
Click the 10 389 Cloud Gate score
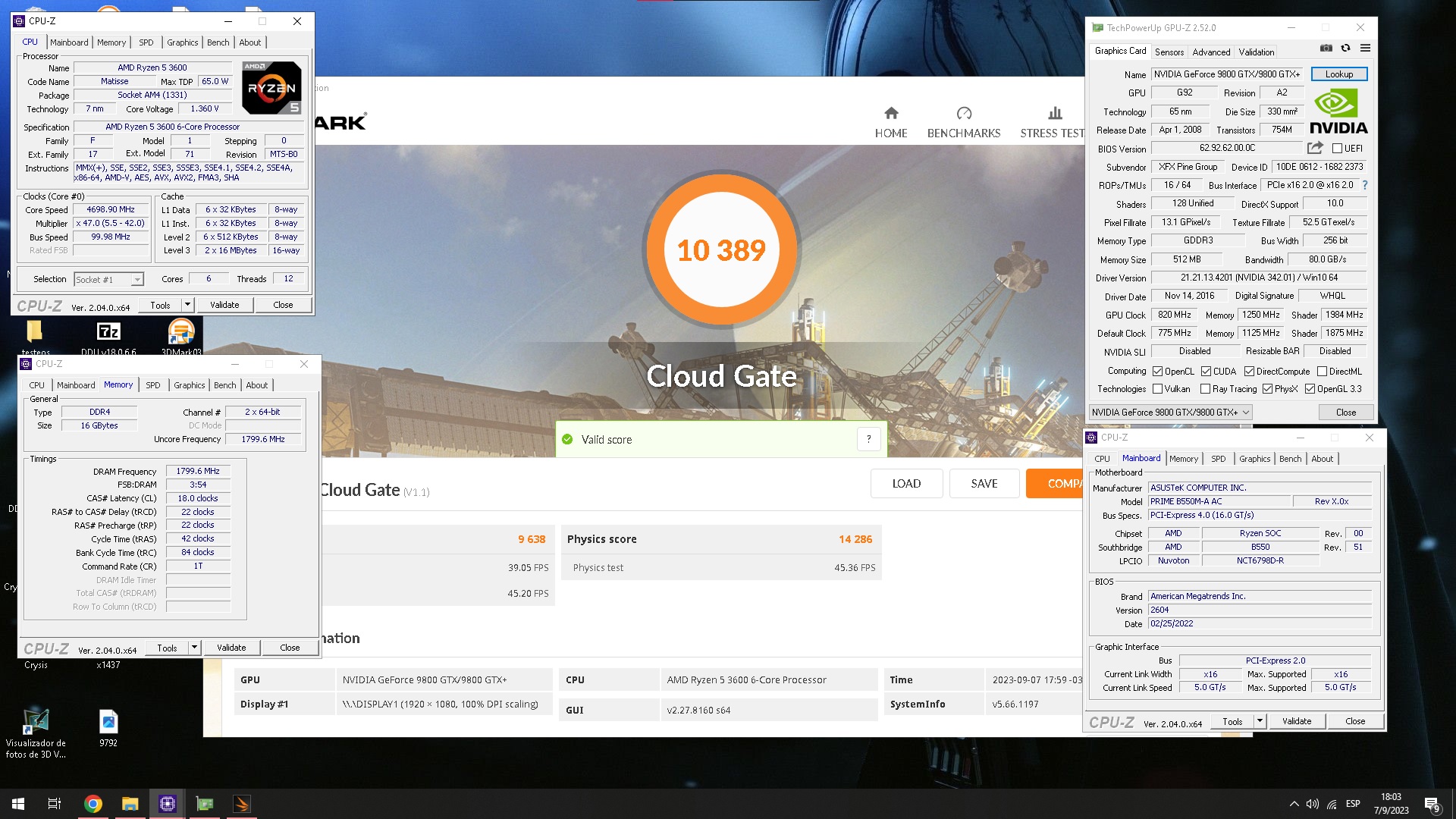(721, 250)
